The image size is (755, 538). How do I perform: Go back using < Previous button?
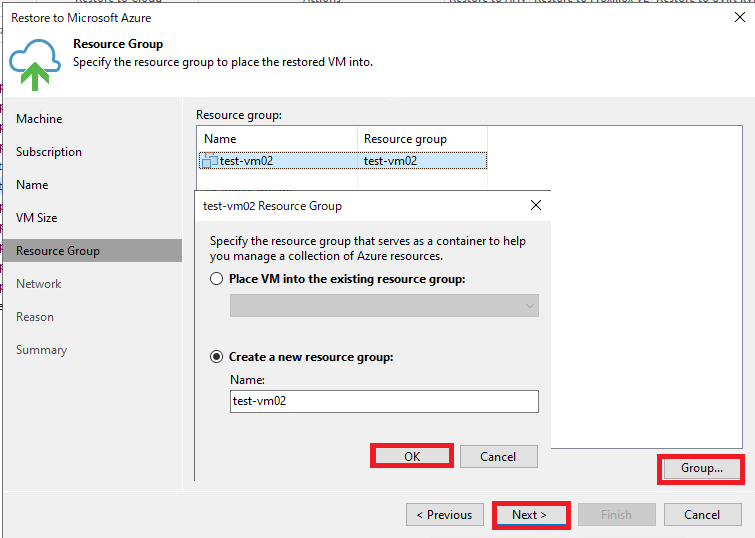[x=445, y=515]
